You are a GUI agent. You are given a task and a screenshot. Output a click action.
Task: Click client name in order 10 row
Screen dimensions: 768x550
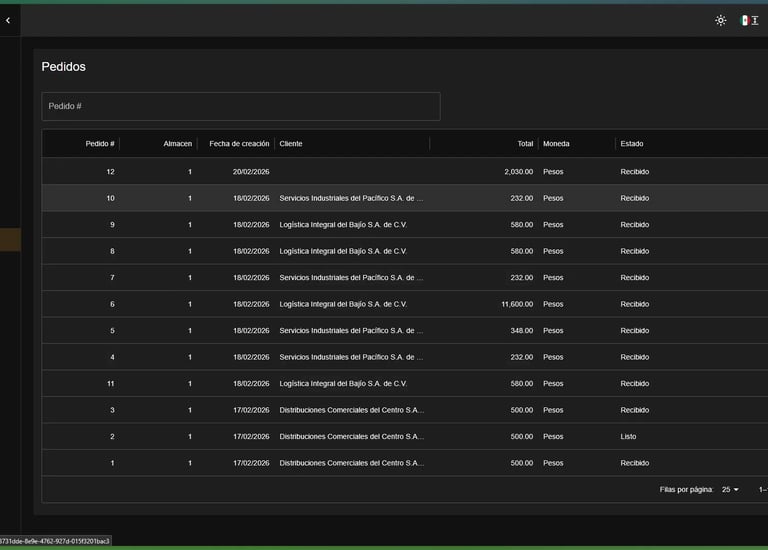click(351, 198)
